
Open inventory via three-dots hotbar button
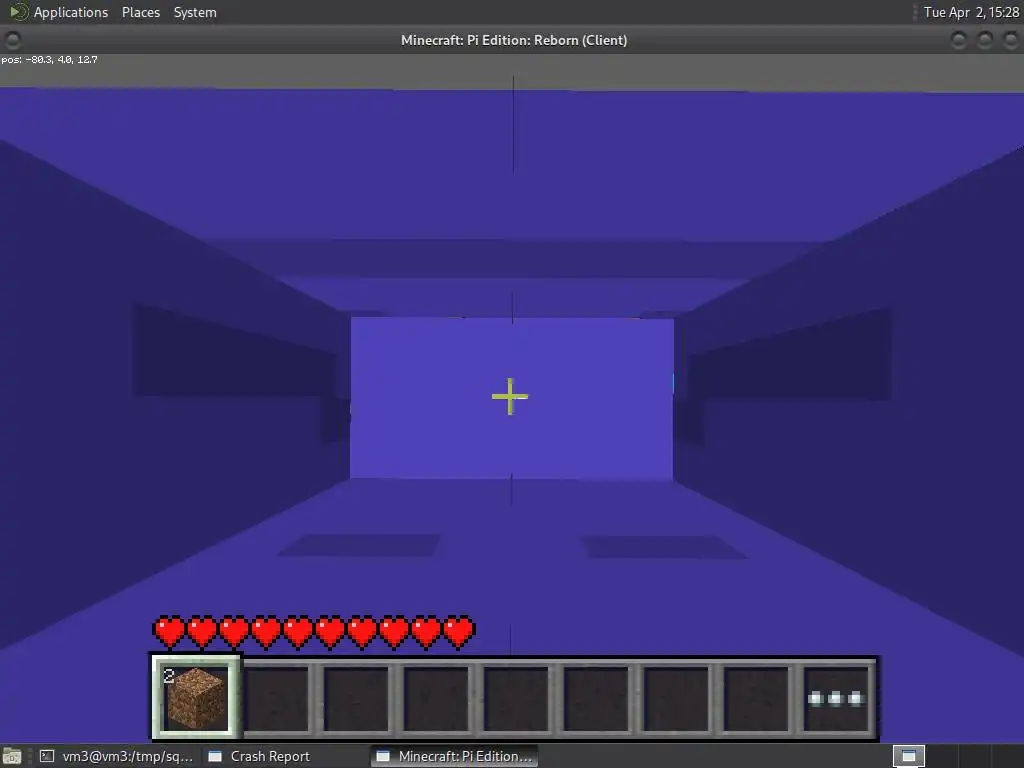point(837,699)
